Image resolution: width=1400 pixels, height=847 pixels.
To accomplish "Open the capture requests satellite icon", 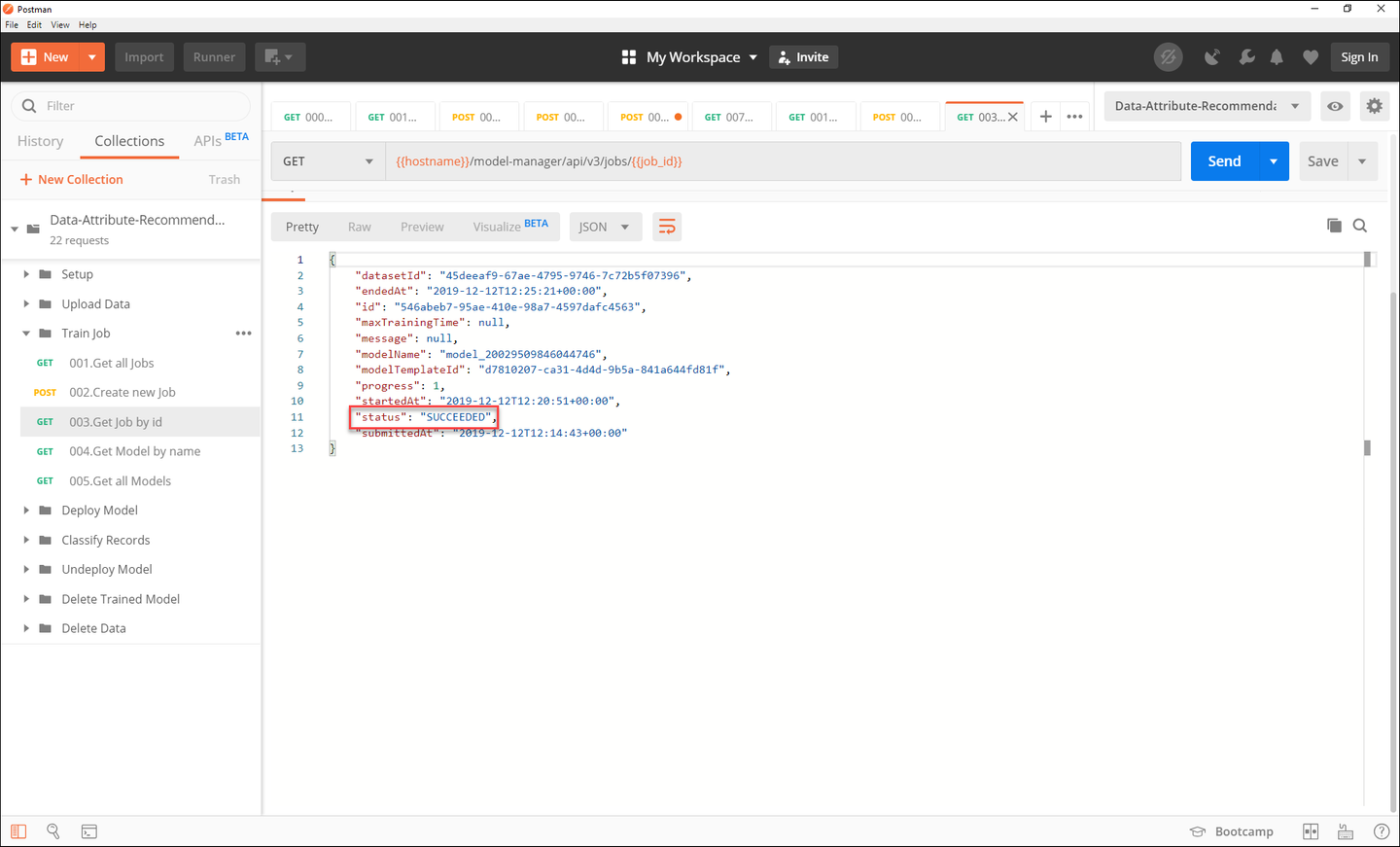I will [x=1211, y=57].
